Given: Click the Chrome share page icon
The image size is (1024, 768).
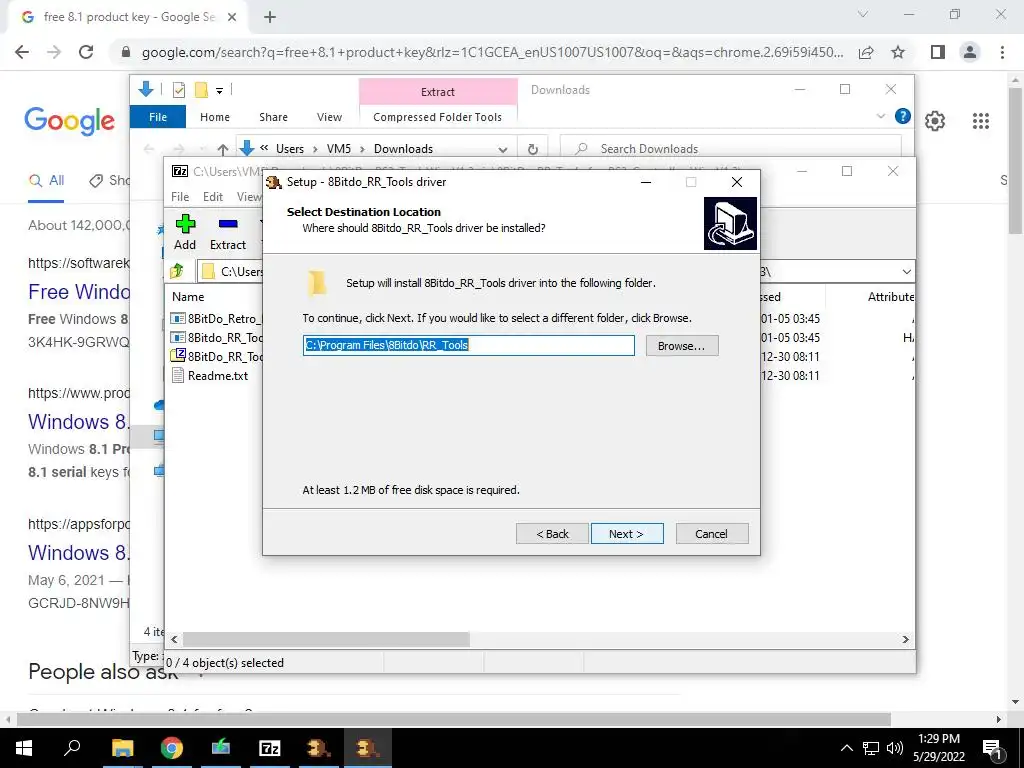Looking at the screenshot, I should pos(866,52).
